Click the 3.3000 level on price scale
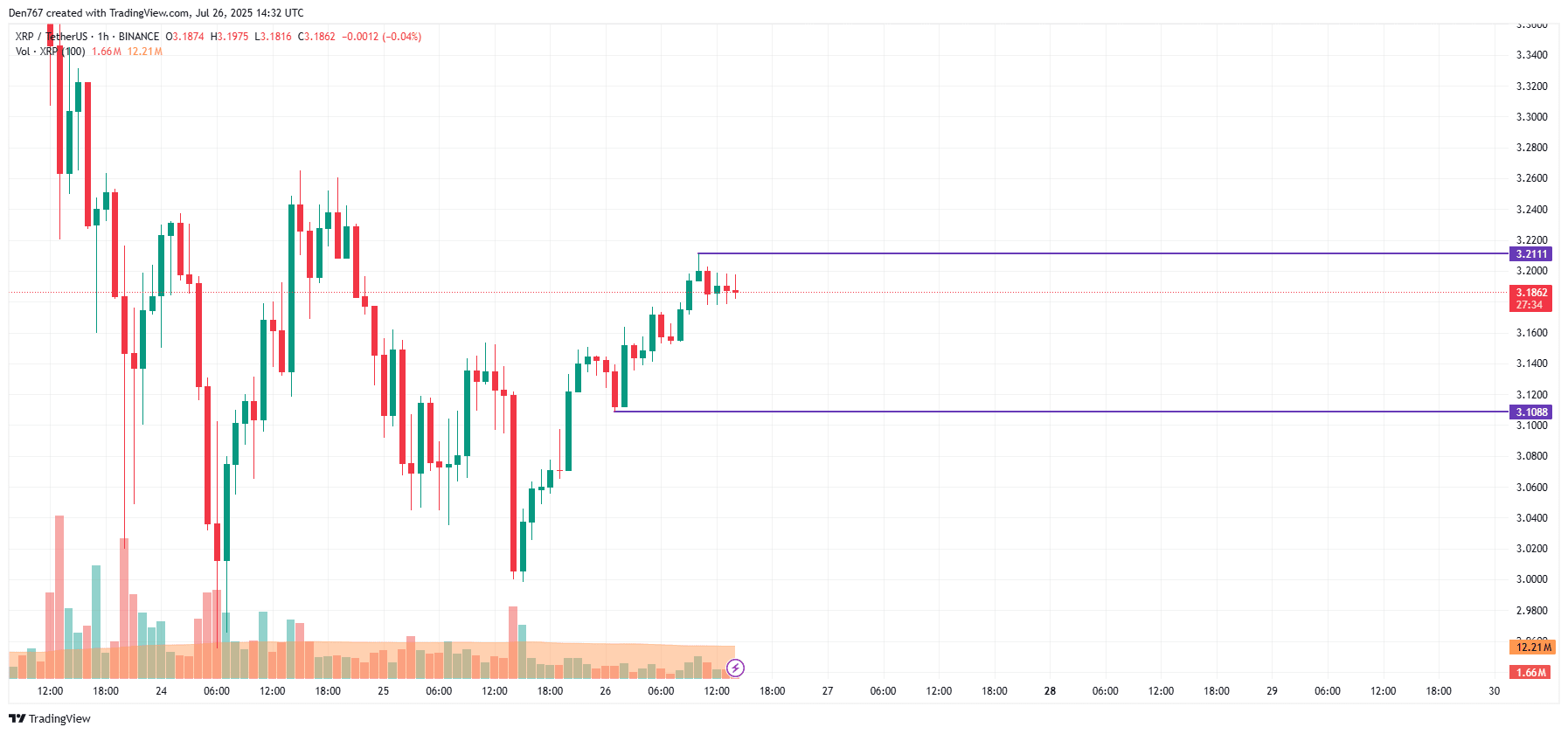This screenshot has width=1568, height=734. [x=1531, y=117]
